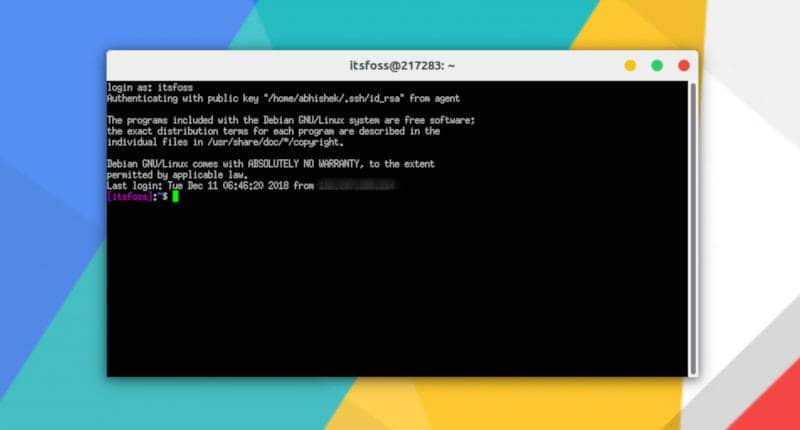The width and height of the screenshot is (800, 430).
Task: Click the 'the exact distribution terms' line
Action: (273, 131)
